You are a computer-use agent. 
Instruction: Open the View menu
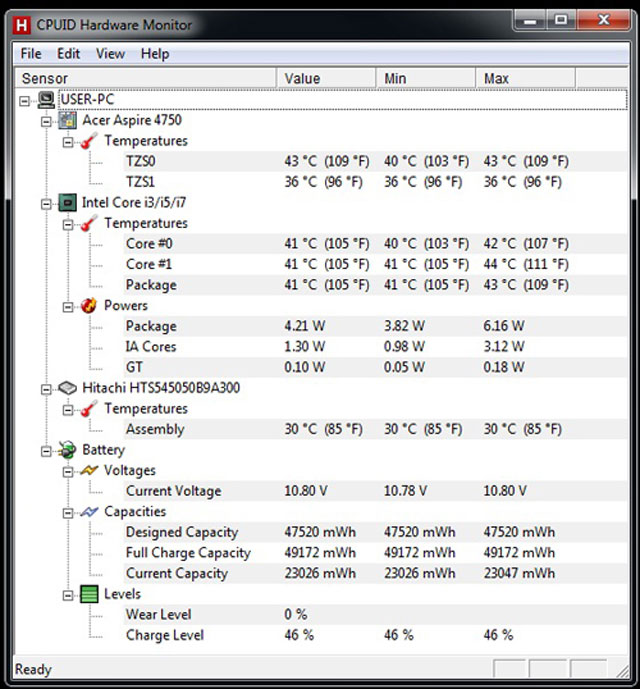(110, 54)
